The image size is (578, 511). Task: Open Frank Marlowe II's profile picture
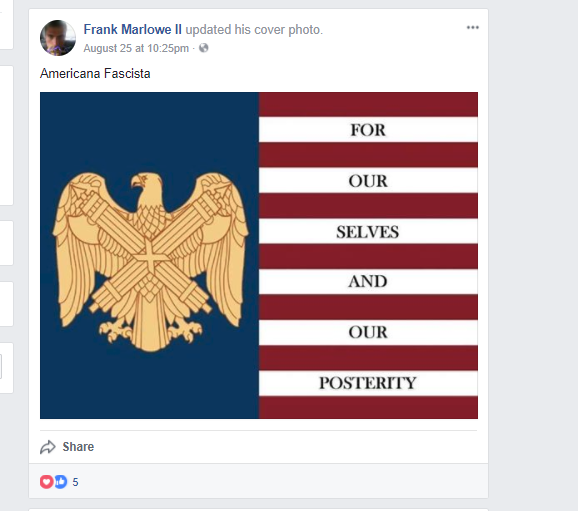(x=58, y=38)
